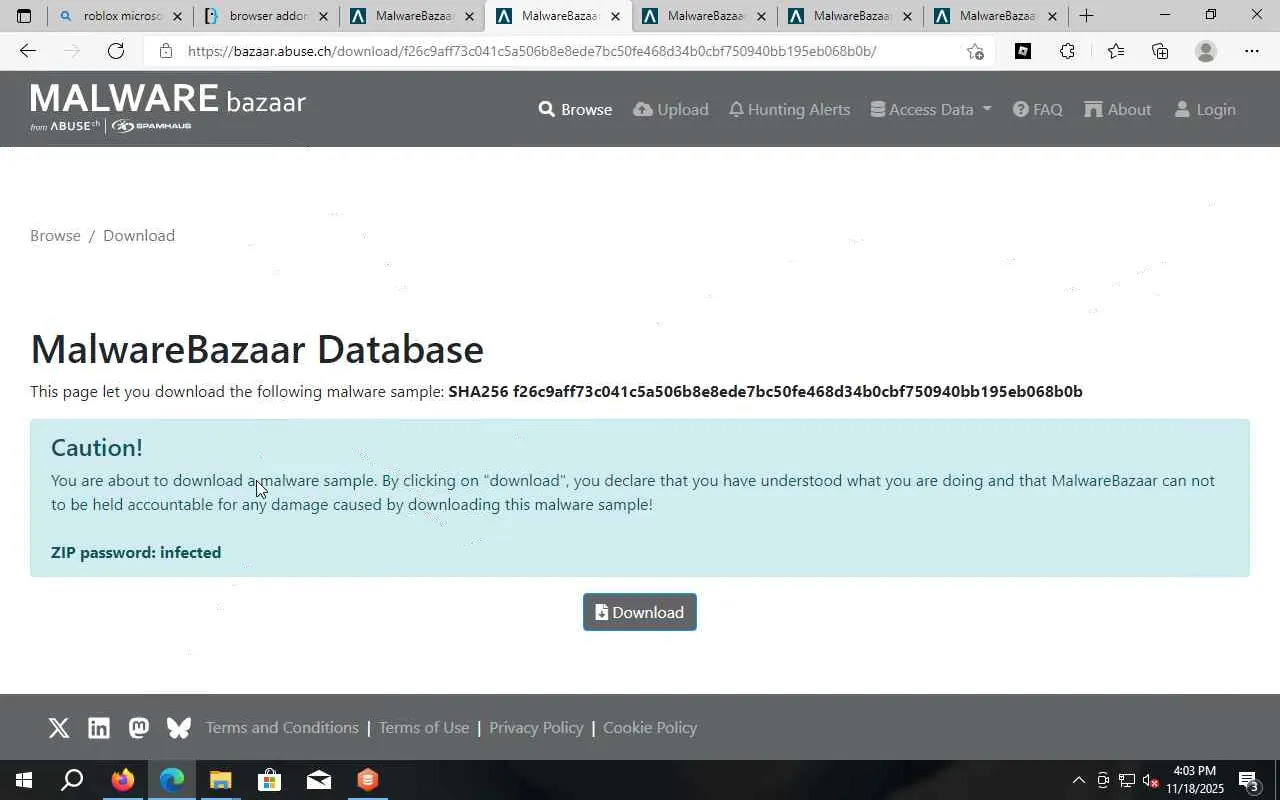This screenshot has height=800, width=1280.
Task: Go back to the previous page
Action: click(x=27, y=51)
